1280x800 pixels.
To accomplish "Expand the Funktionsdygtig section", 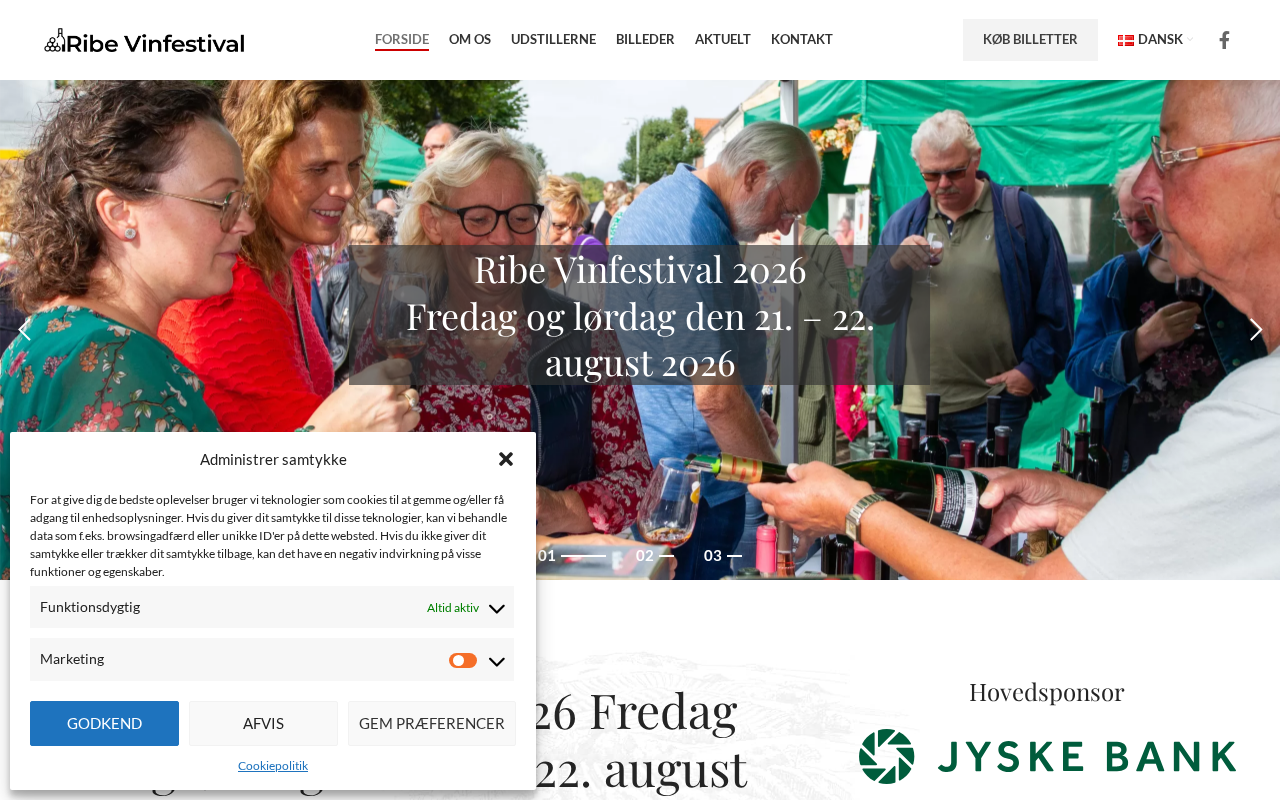I will click(272, 607).
